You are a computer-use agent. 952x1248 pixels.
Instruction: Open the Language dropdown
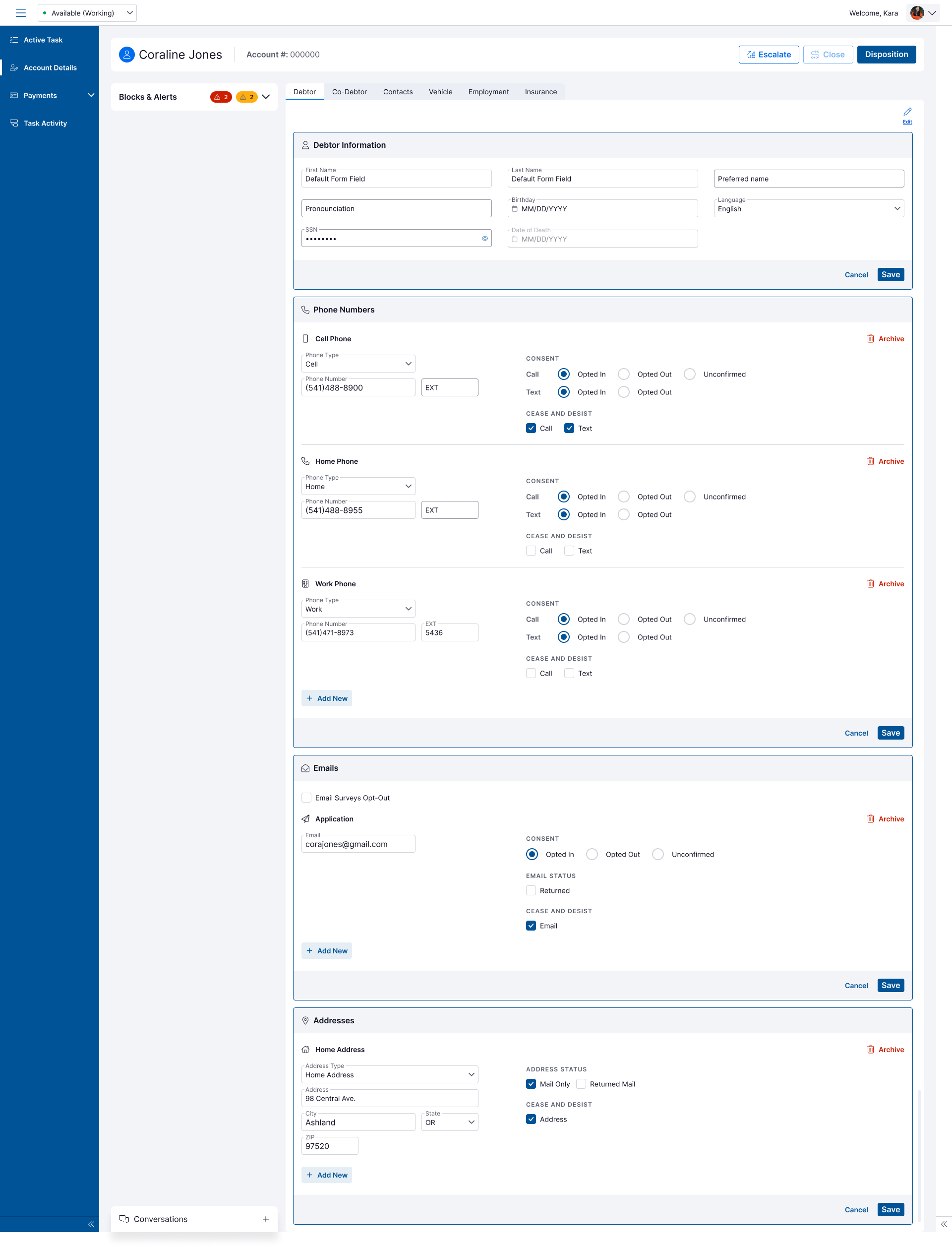(808, 208)
